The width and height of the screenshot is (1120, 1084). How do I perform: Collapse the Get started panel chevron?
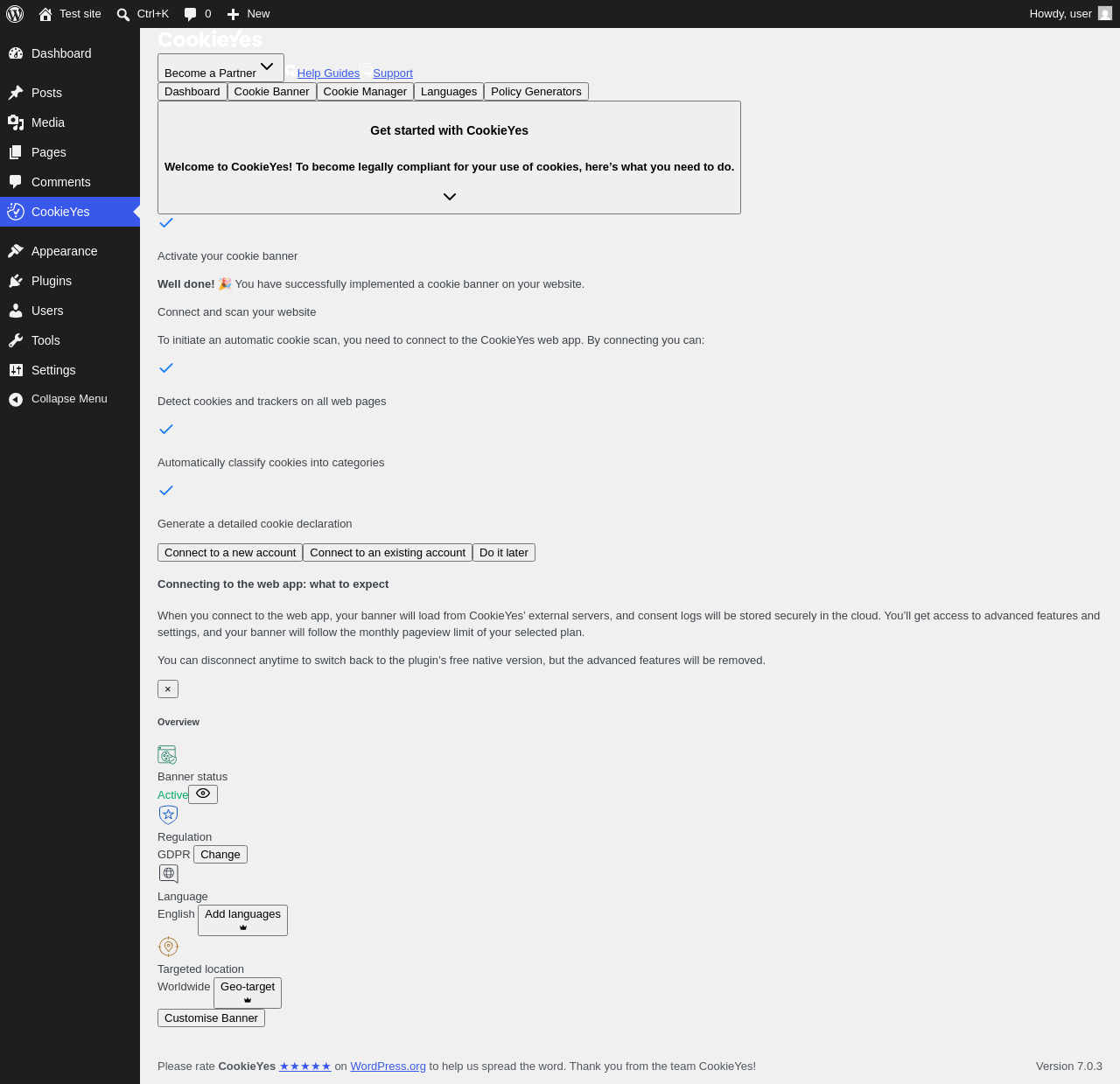click(450, 197)
